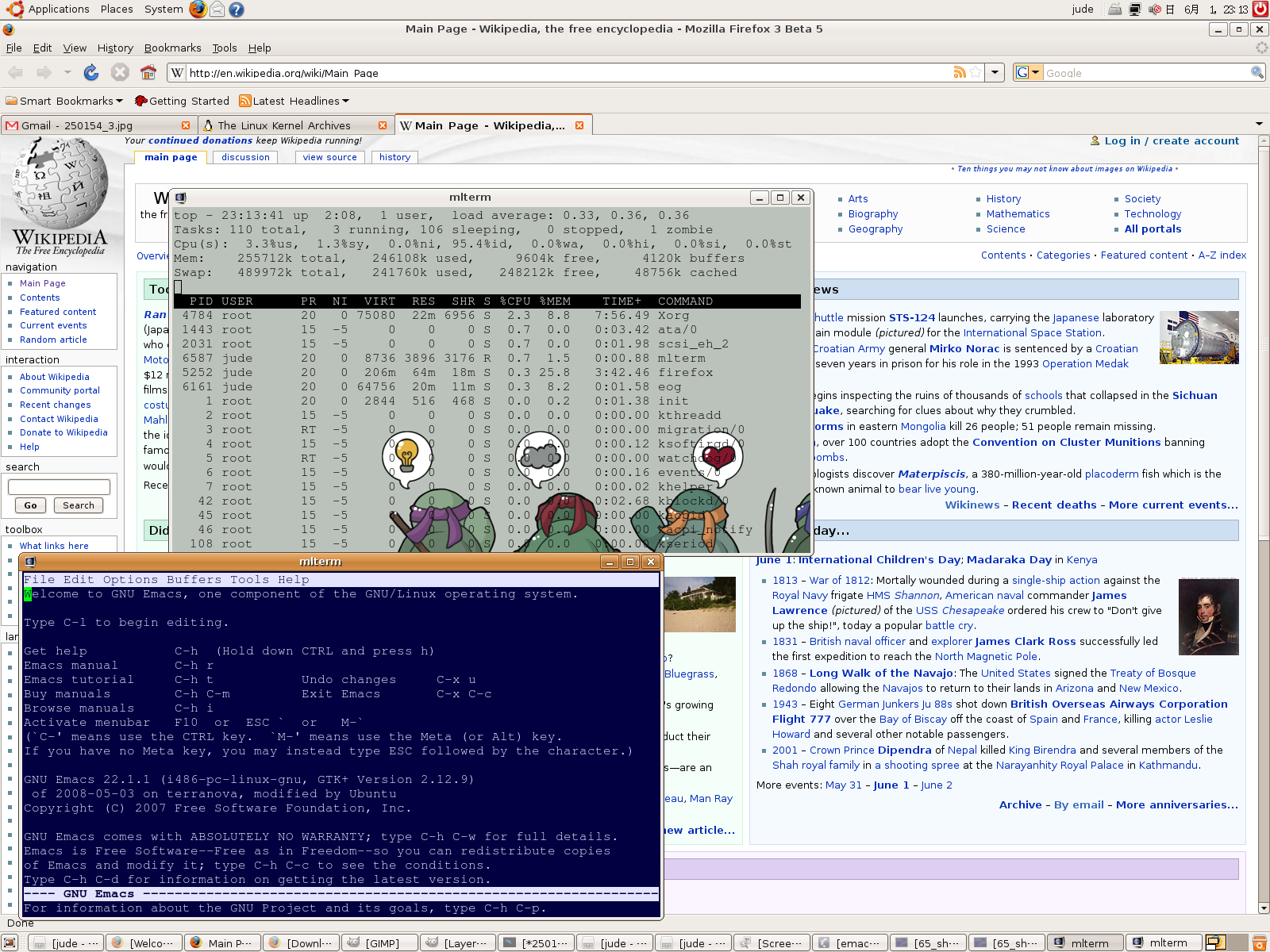1270x952 pixels.
Task: Click the Firefox Forward arrow button
Action: [44, 72]
